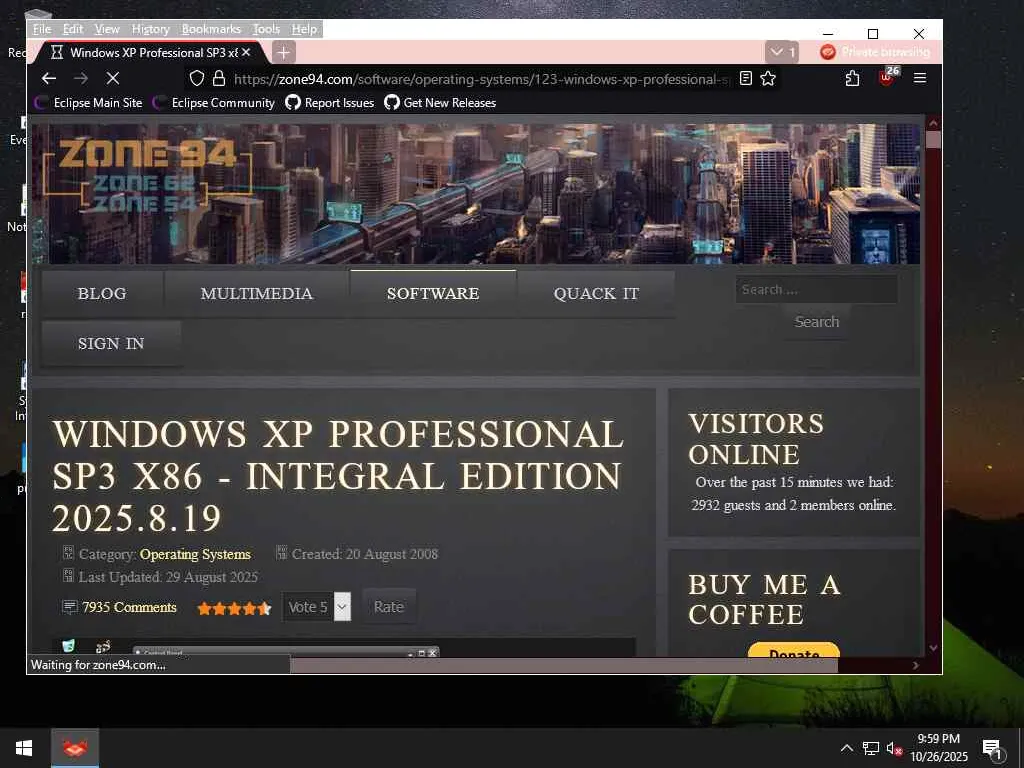Open the notification center icon
Viewport: 1024px width, 768px height.
[992, 748]
